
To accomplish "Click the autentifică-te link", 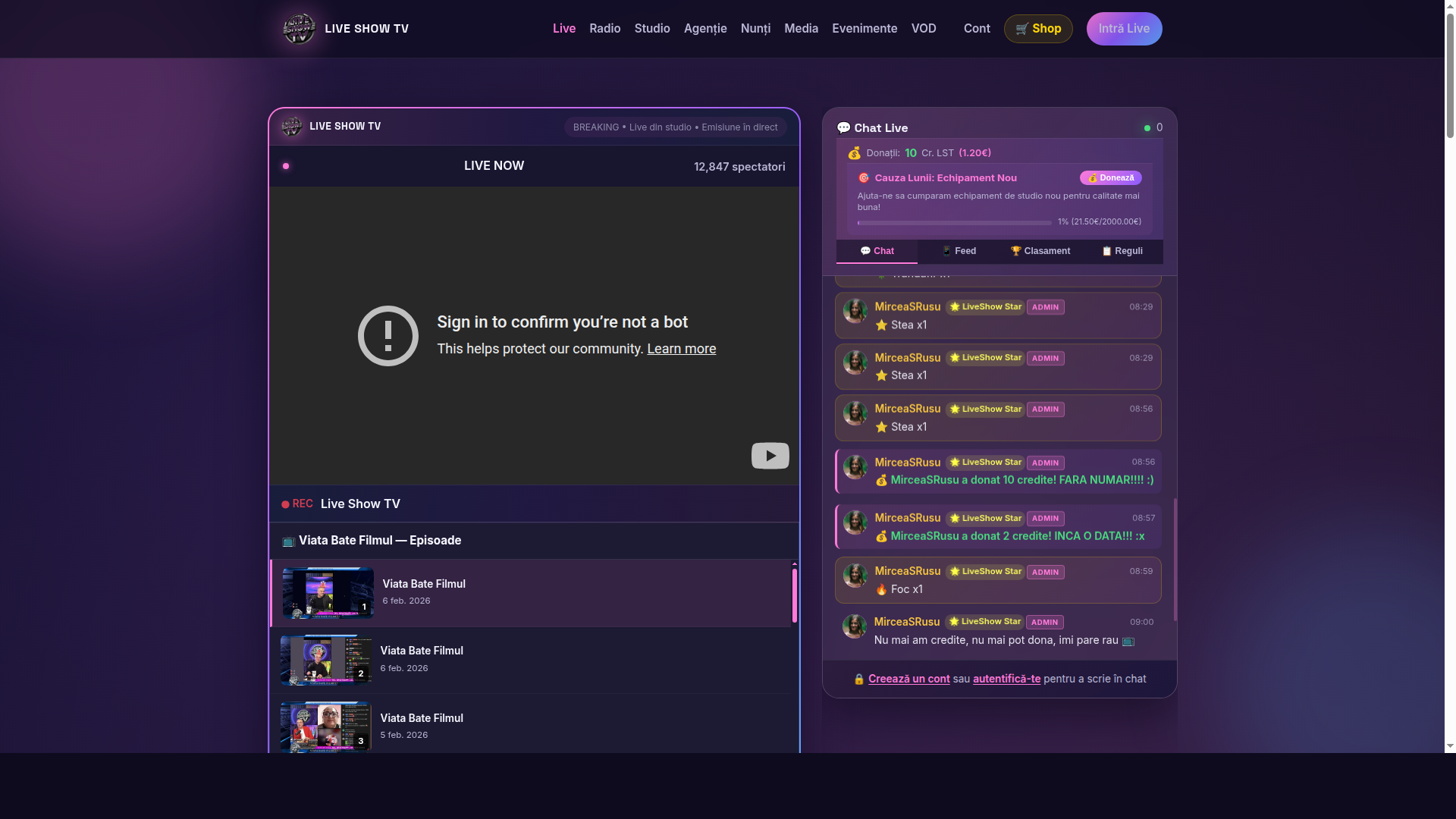I will (1006, 679).
